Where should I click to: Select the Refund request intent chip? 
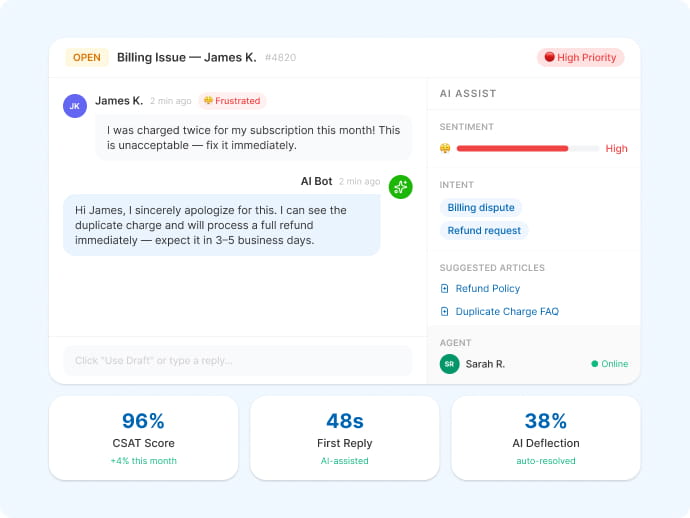(x=484, y=231)
